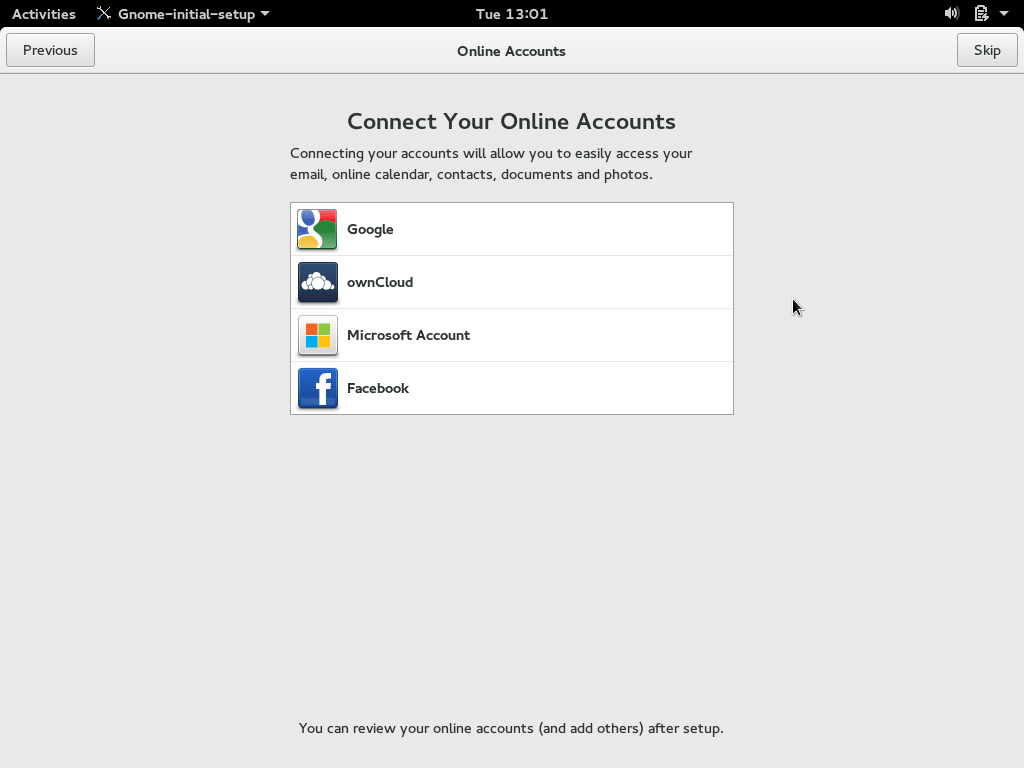Open the Activities overview
Image resolution: width=1024 pixels, height=768 pixels.
(x=44, y=14)
